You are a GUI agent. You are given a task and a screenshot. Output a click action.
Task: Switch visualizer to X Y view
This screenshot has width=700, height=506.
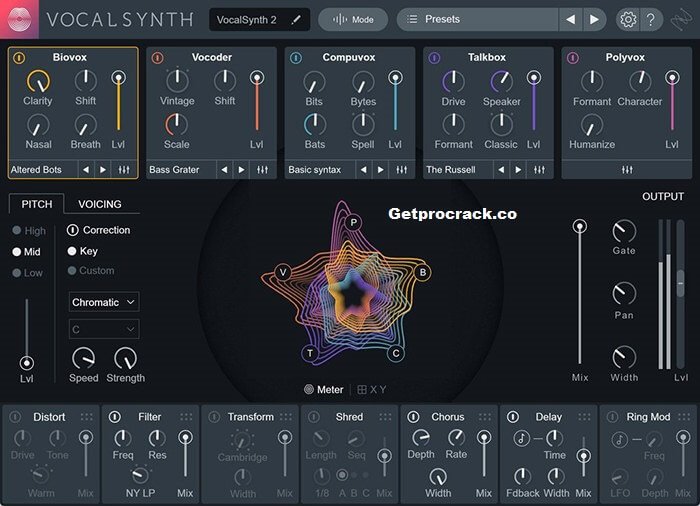[371, 390]
